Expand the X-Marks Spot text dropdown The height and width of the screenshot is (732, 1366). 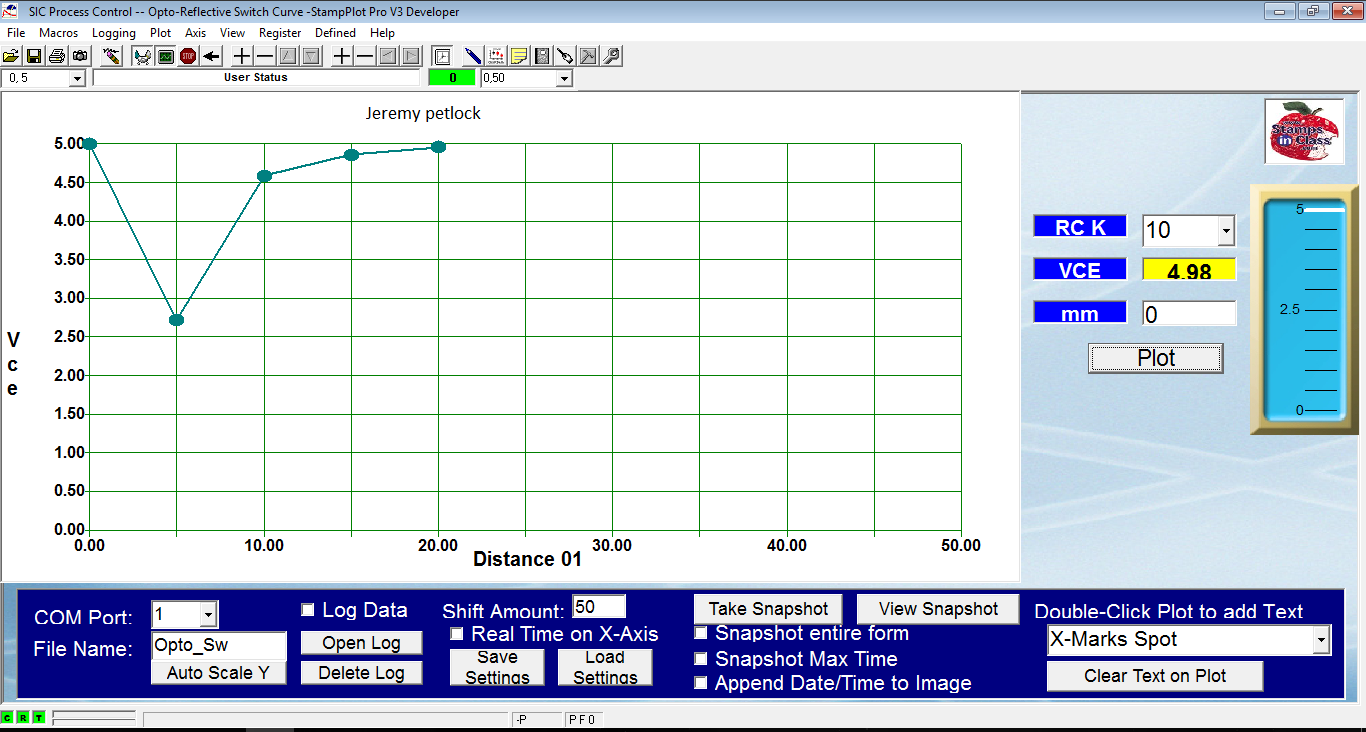(x=1321, y=640)
